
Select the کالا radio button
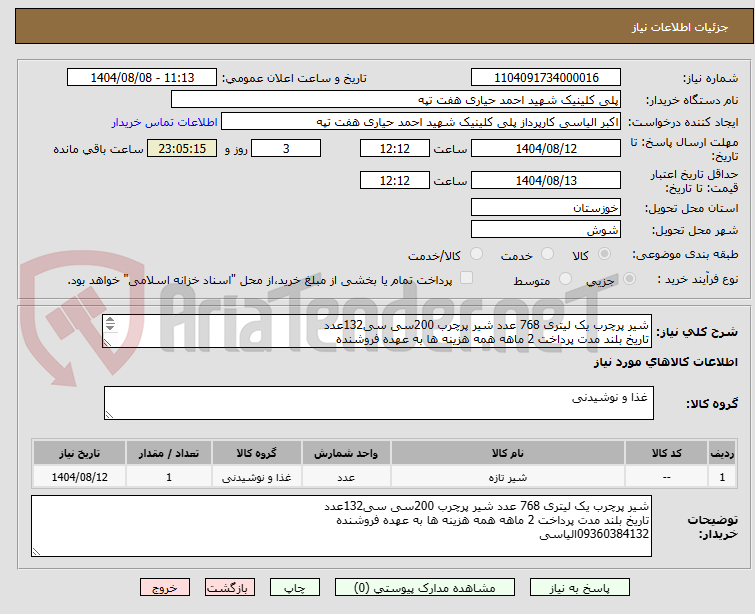click(x=604, y=254)
